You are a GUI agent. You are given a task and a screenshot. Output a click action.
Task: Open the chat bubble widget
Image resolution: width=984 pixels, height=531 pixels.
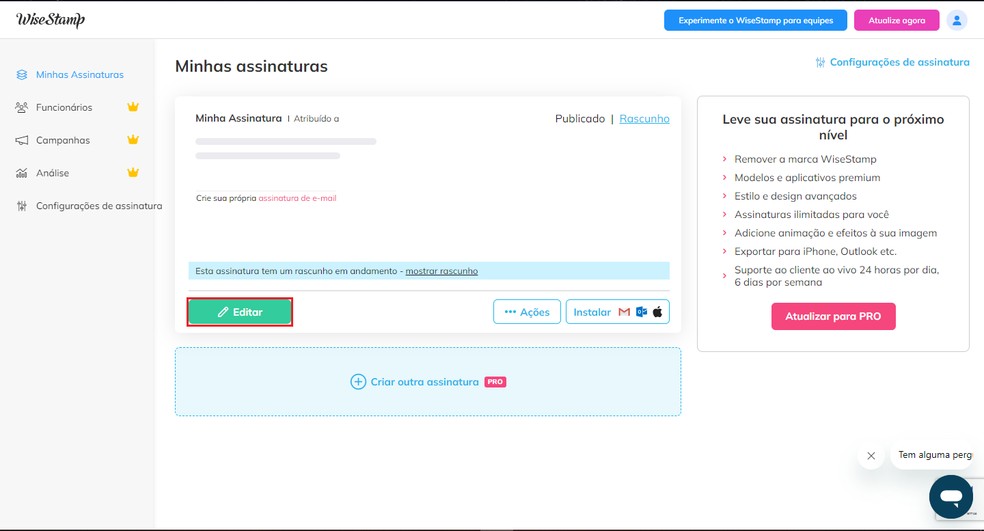click(951, 496)
